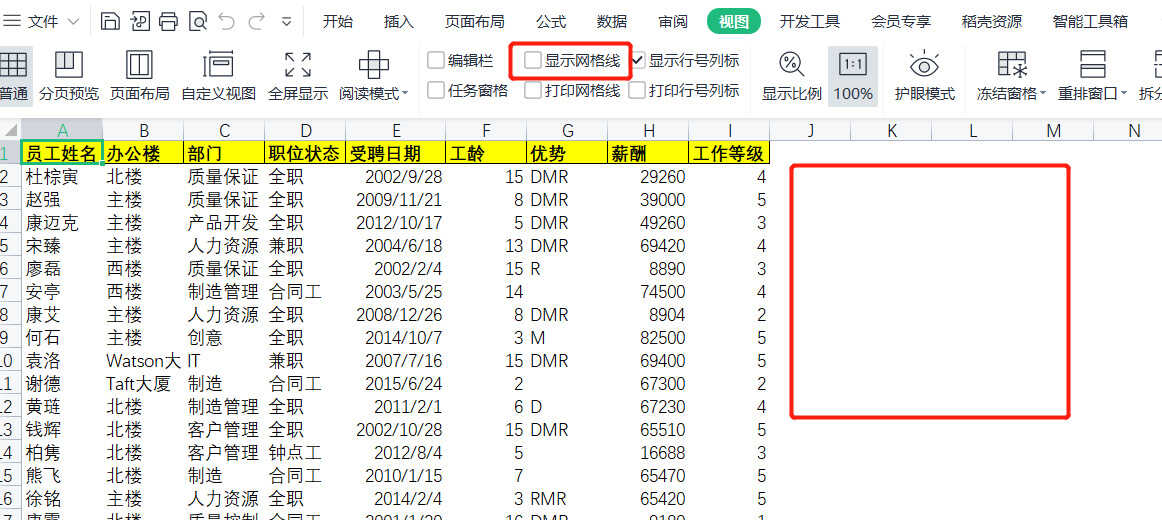Check the Print Gridlines (打印网格线) option
1162x520 pixels.
[534, 91]
